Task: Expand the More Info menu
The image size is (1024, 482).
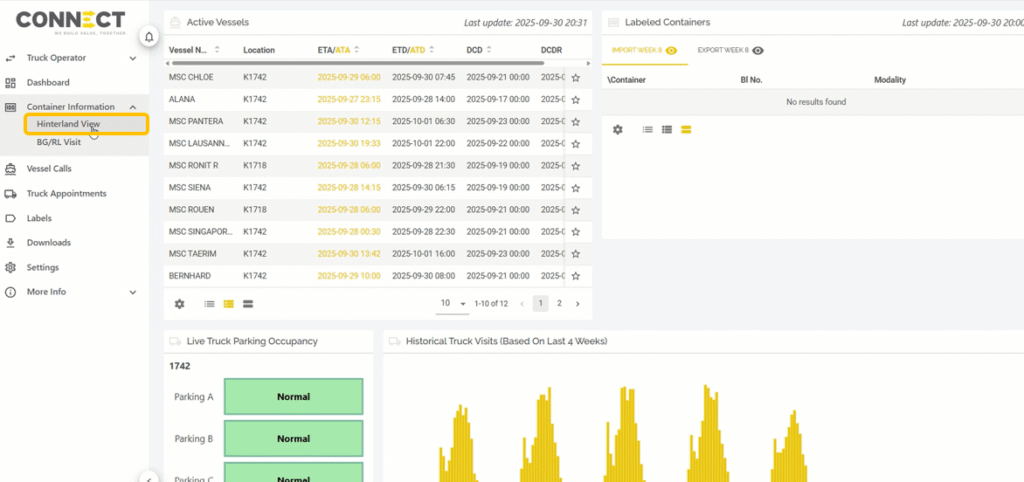Action: click(x=133, y=292)
